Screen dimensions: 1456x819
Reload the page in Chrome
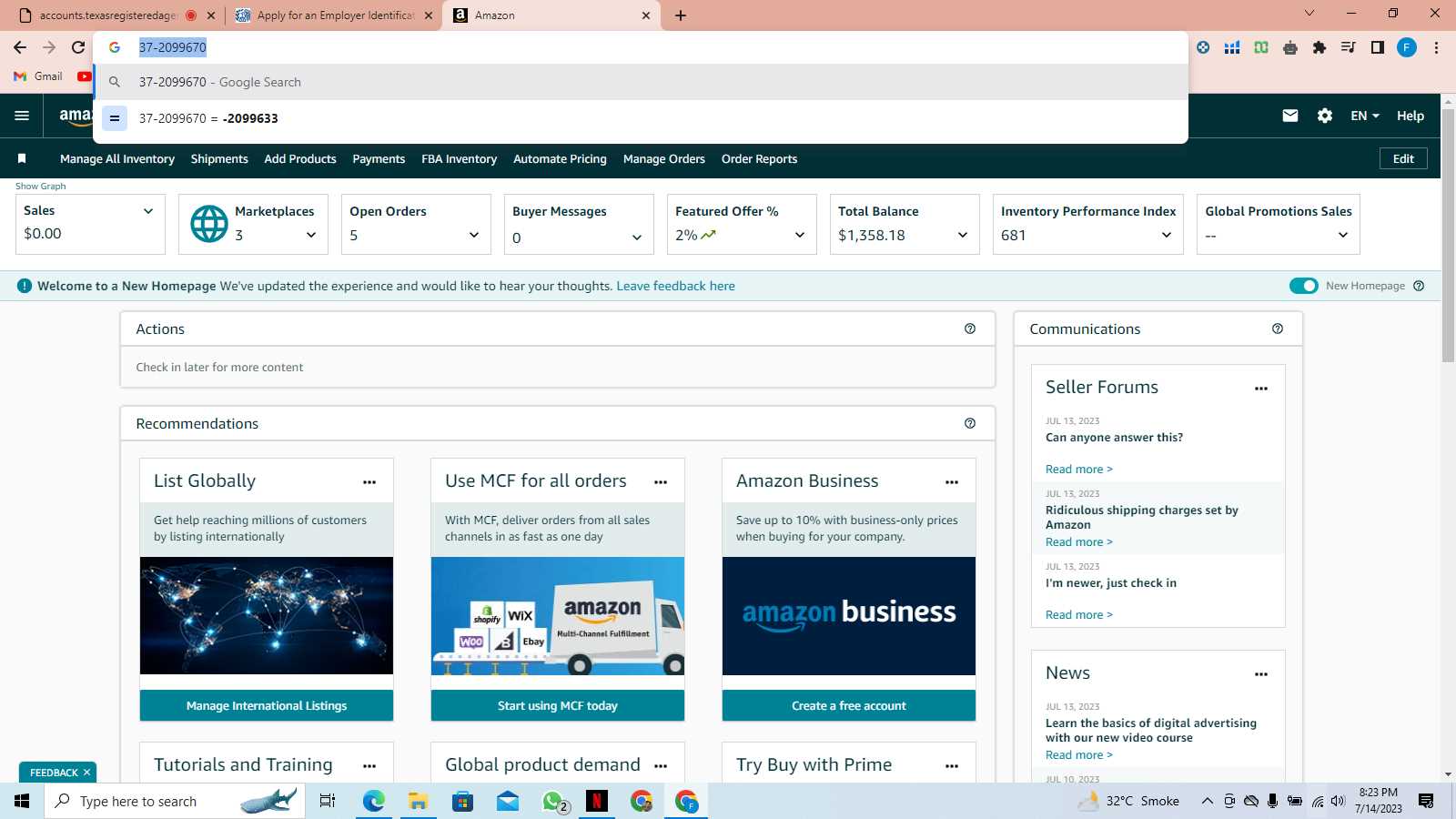tap(78, 47)
